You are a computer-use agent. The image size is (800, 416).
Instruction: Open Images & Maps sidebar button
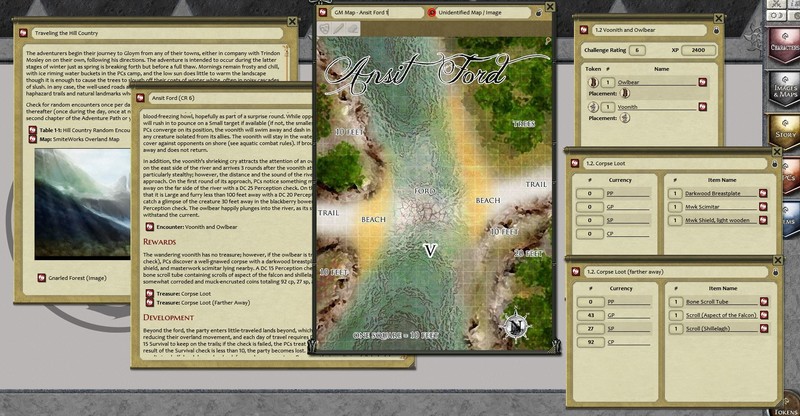[785, 89]
